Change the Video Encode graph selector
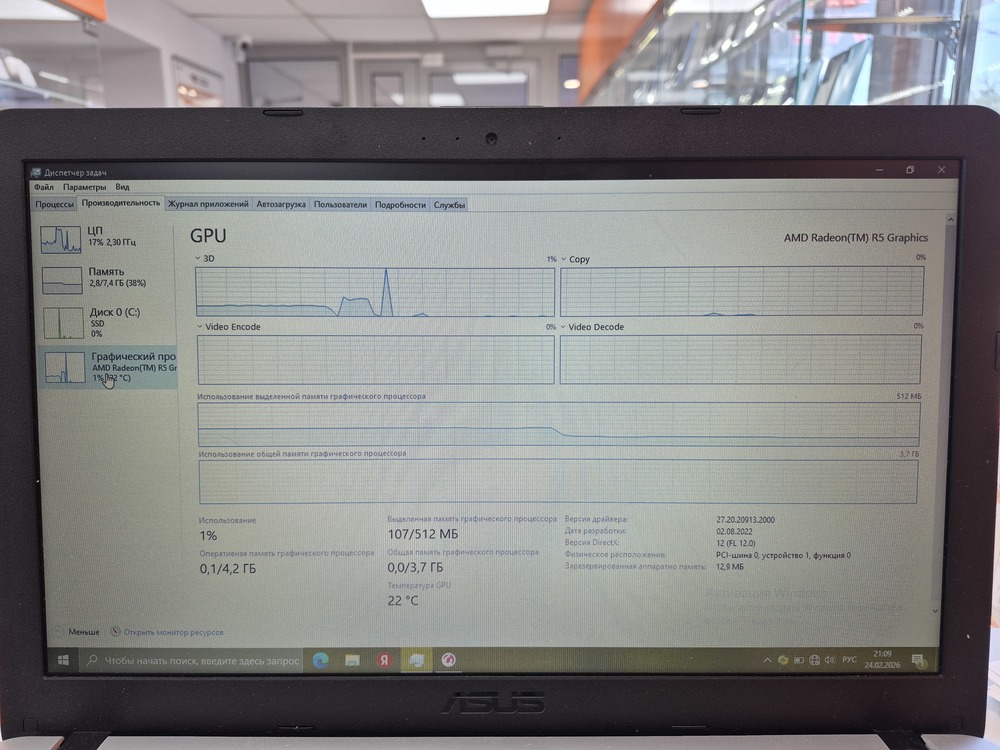The width and height of the screenshot is (1000, 750). 228,327
